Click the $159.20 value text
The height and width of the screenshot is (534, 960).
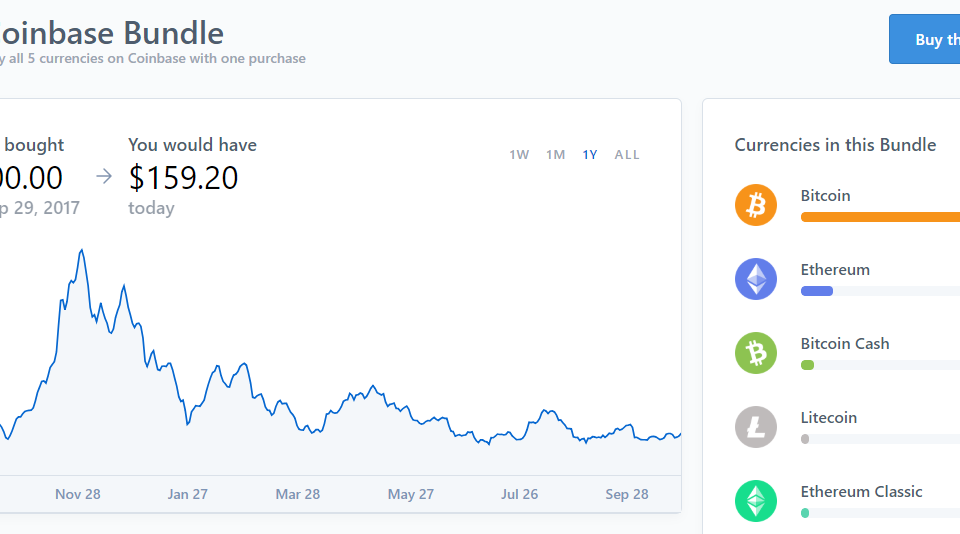[x=183, y=178]
